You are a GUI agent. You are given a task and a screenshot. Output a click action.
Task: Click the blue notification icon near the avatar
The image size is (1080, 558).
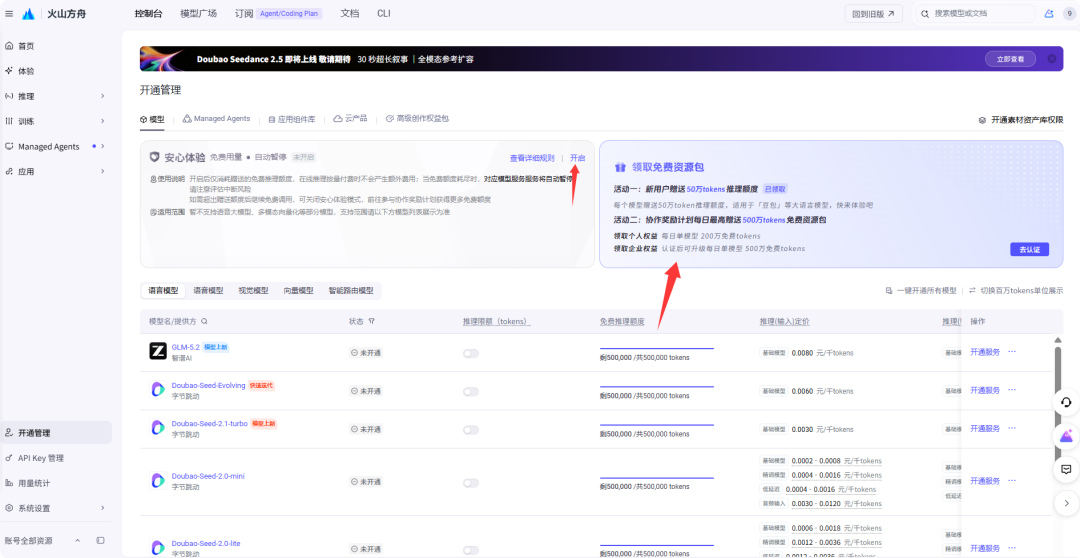[x=1049, y=14]
